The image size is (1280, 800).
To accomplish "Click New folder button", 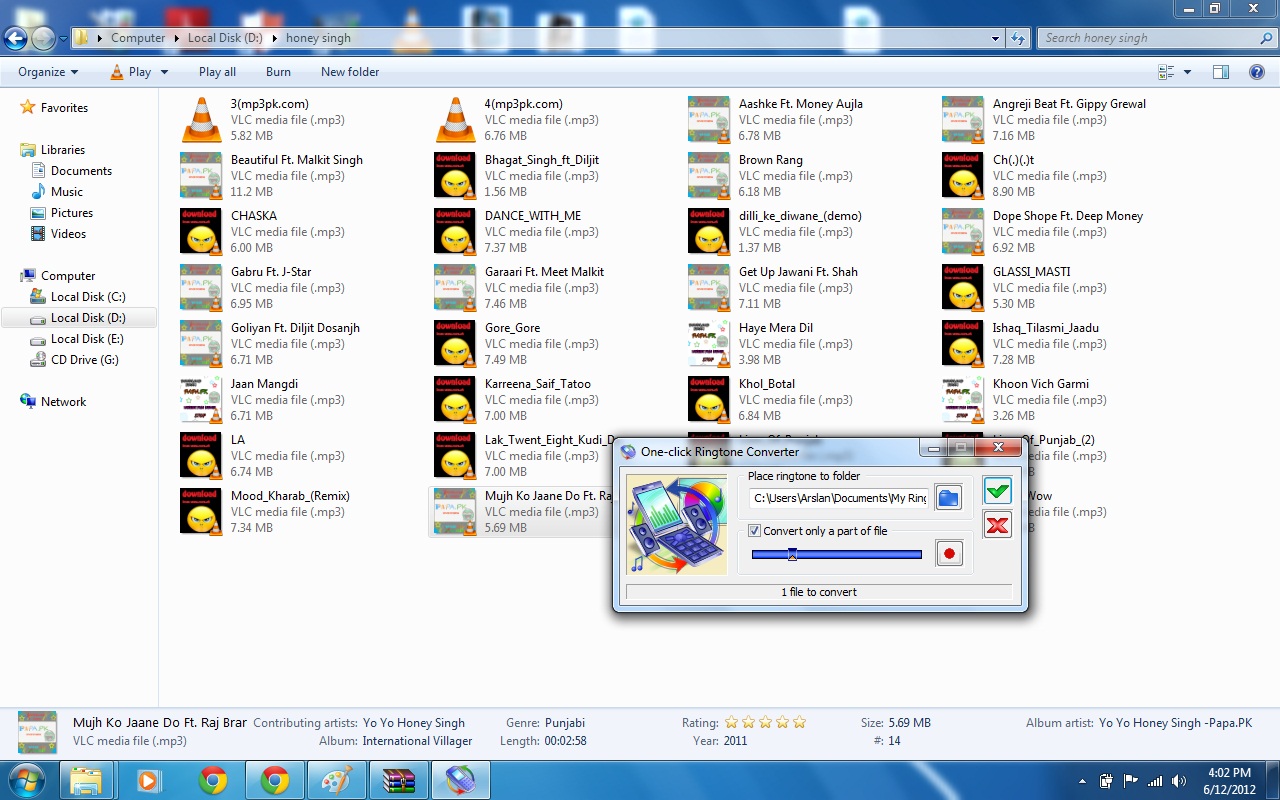I will click(x=350, y=72).
